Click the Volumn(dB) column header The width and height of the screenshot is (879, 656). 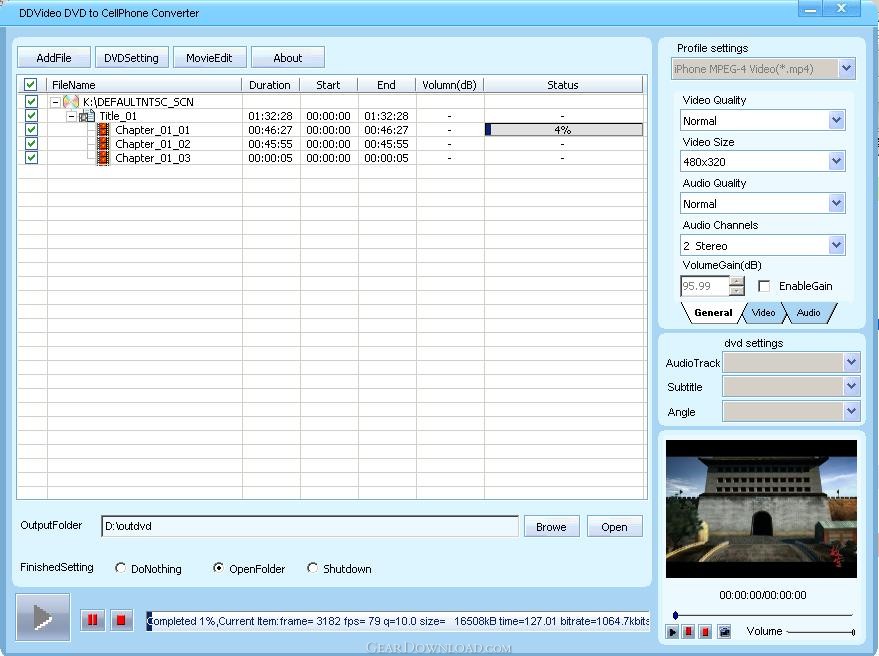449,85
